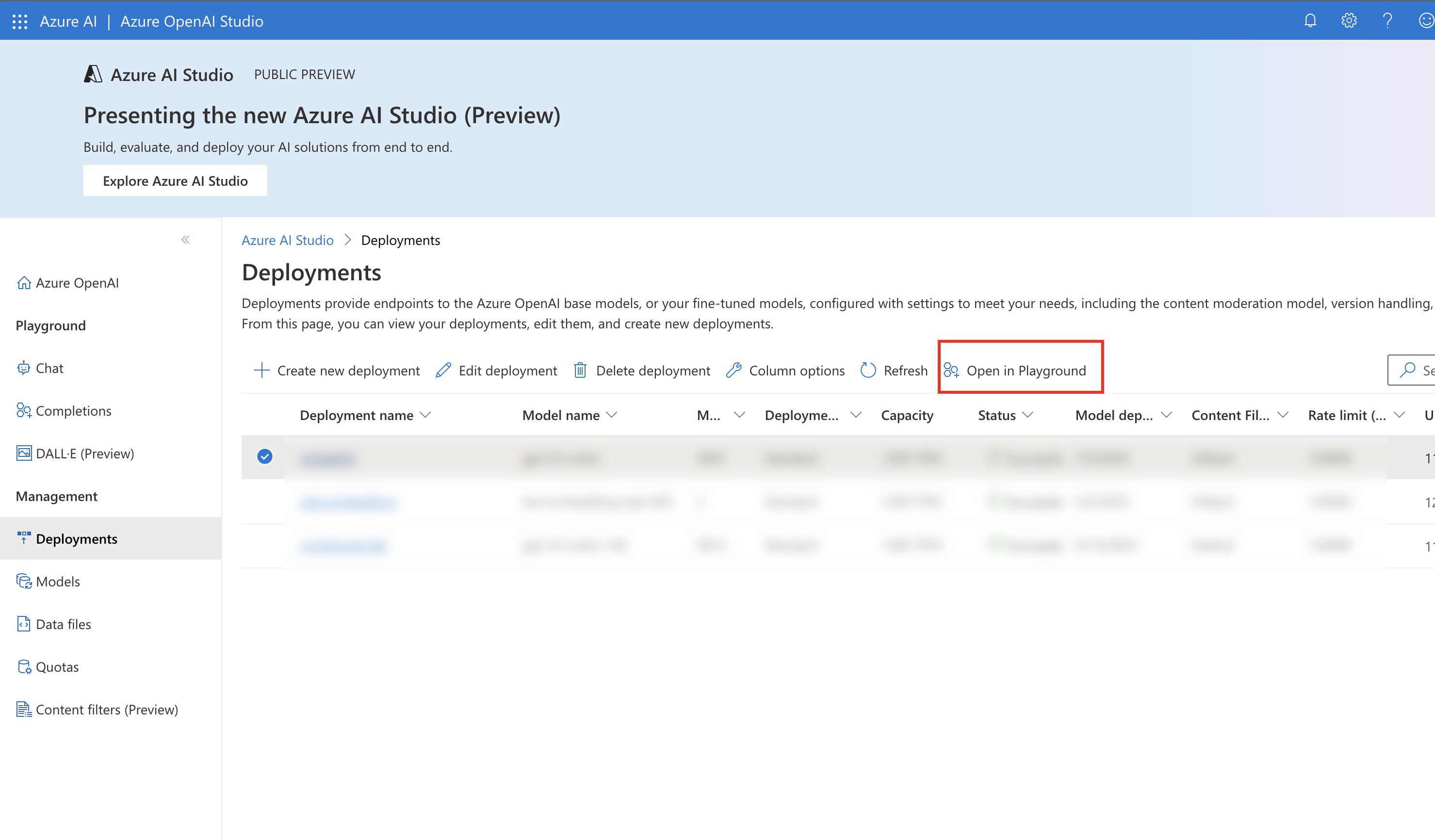This screenshot has width=1435, height=840.
Task: Click the trash can delete icon
Action: pyautogui.click(x=580, y=371)
